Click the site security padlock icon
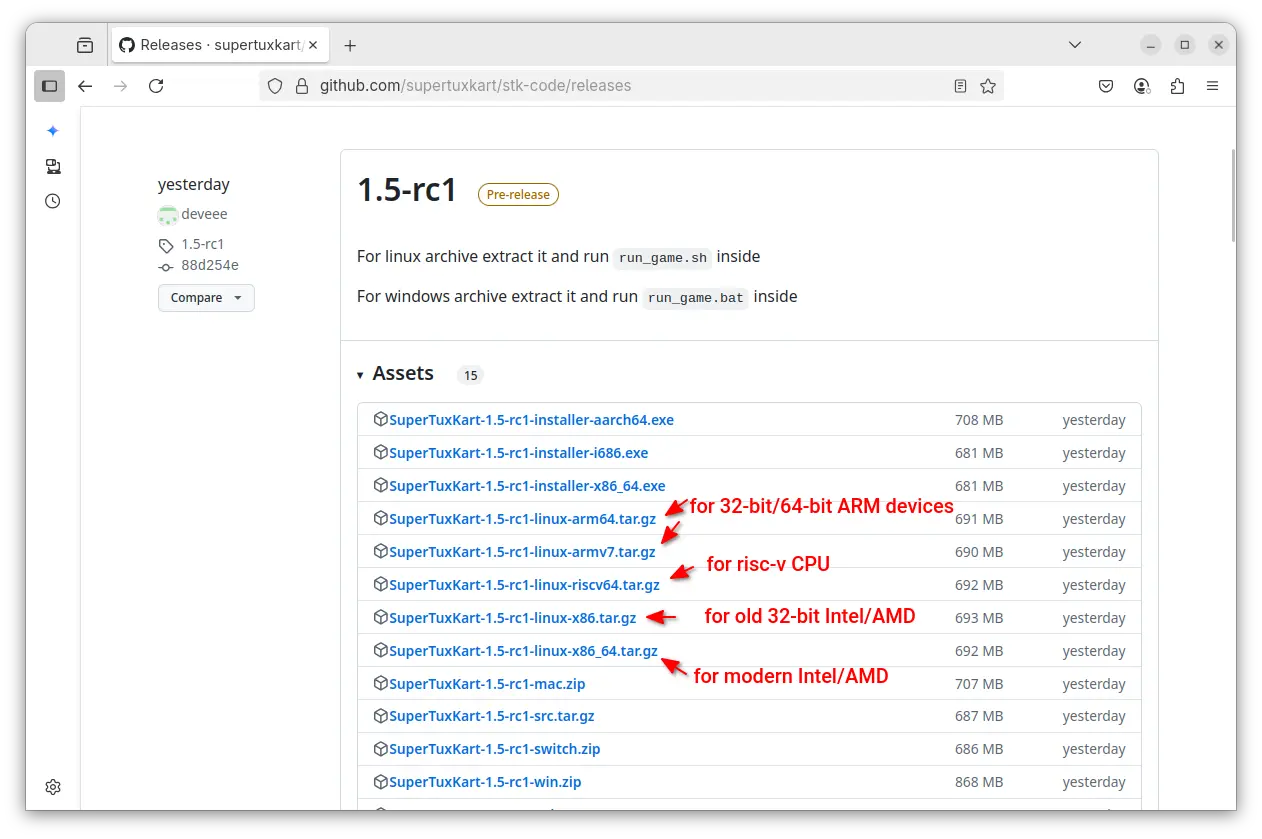 tap(301, 86)
